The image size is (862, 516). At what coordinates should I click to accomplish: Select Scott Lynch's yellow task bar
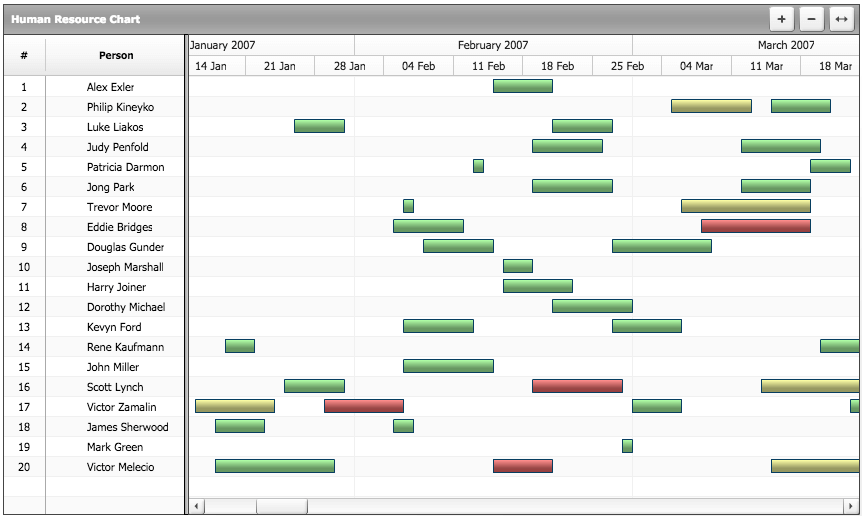click(810, 386)
